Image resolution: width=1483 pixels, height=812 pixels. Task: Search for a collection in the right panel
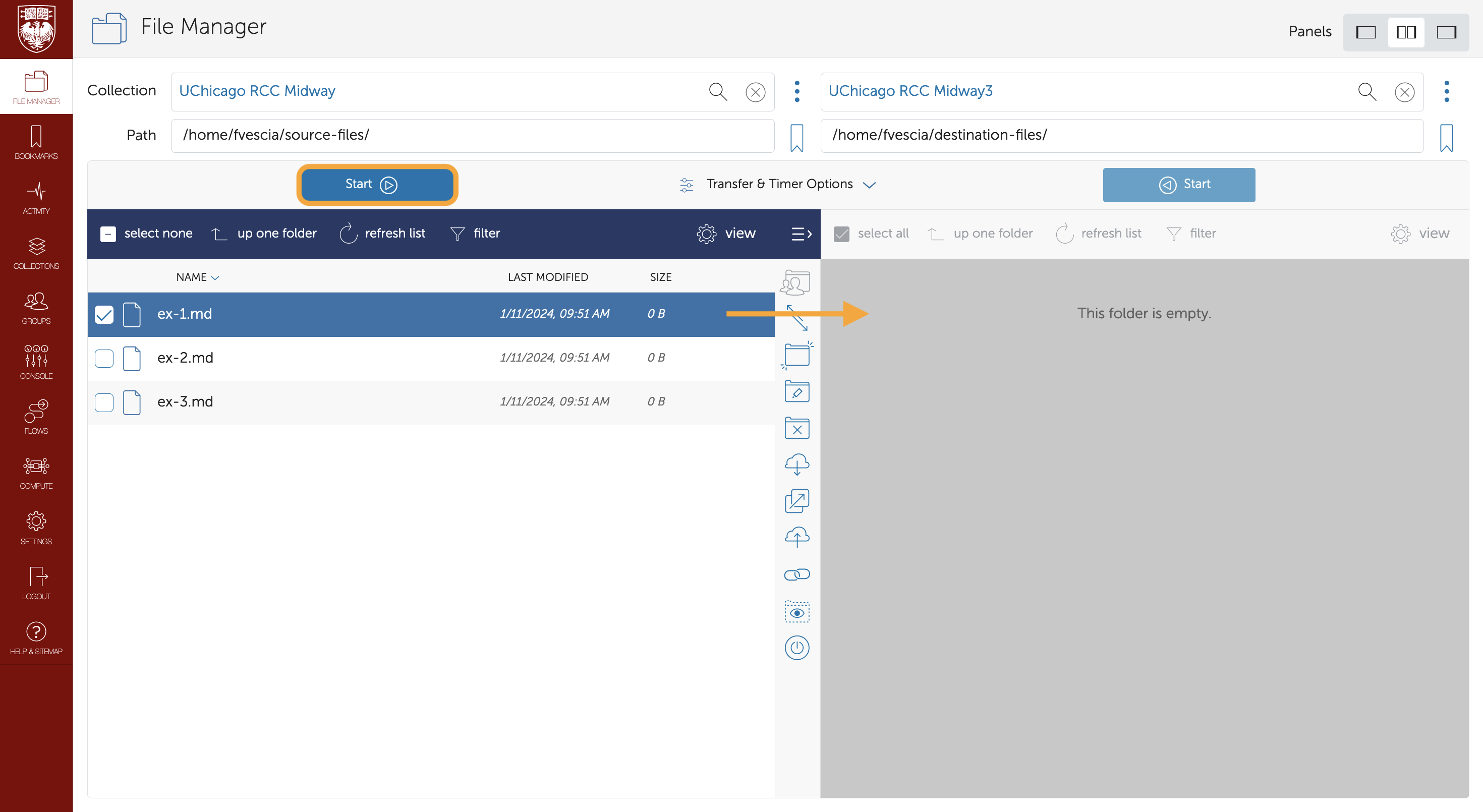coord(1366,91)
